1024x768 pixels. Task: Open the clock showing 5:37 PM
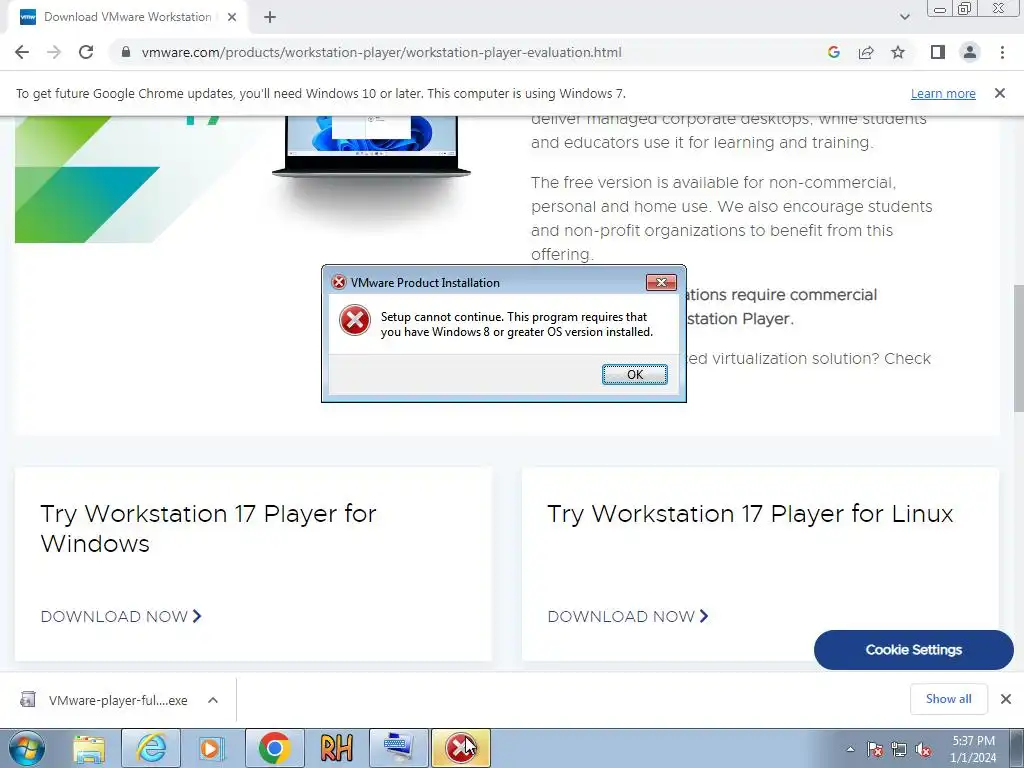(973, 749)
